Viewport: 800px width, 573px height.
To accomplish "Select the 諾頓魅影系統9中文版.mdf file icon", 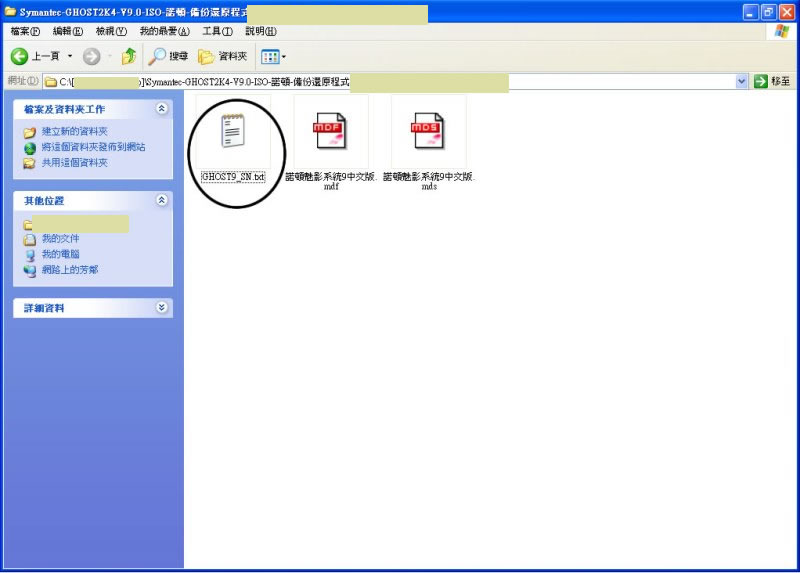I will pos(330,131).
